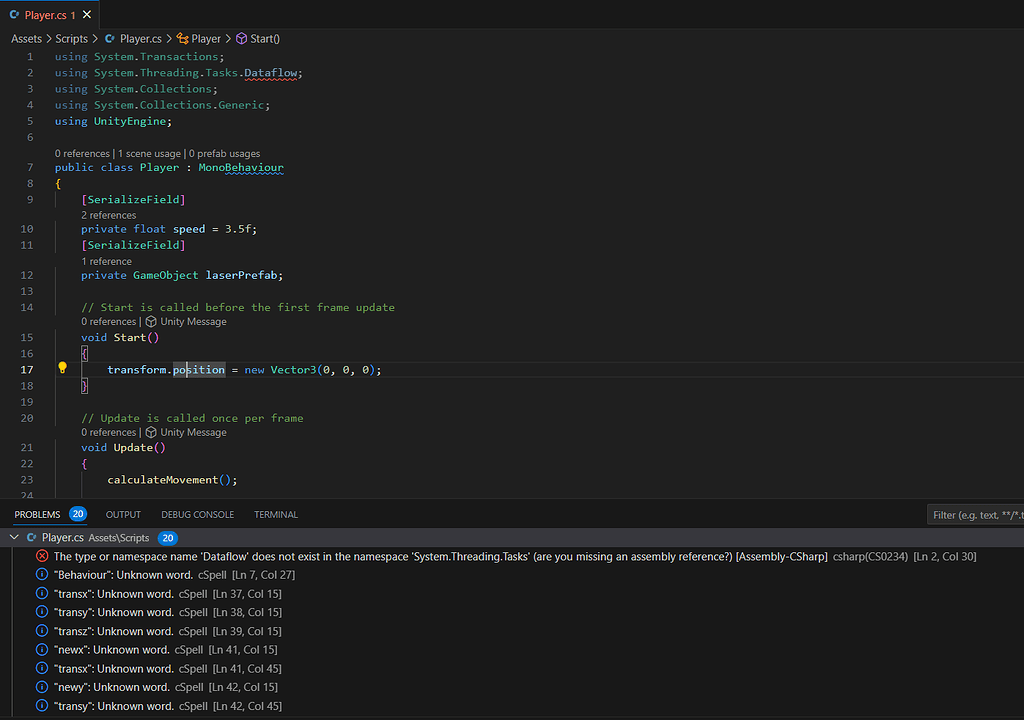This screenshot has width=1024, height=720.
Task: Open the DEBUG CONSOLE tab
Action: tap(197, 515)
